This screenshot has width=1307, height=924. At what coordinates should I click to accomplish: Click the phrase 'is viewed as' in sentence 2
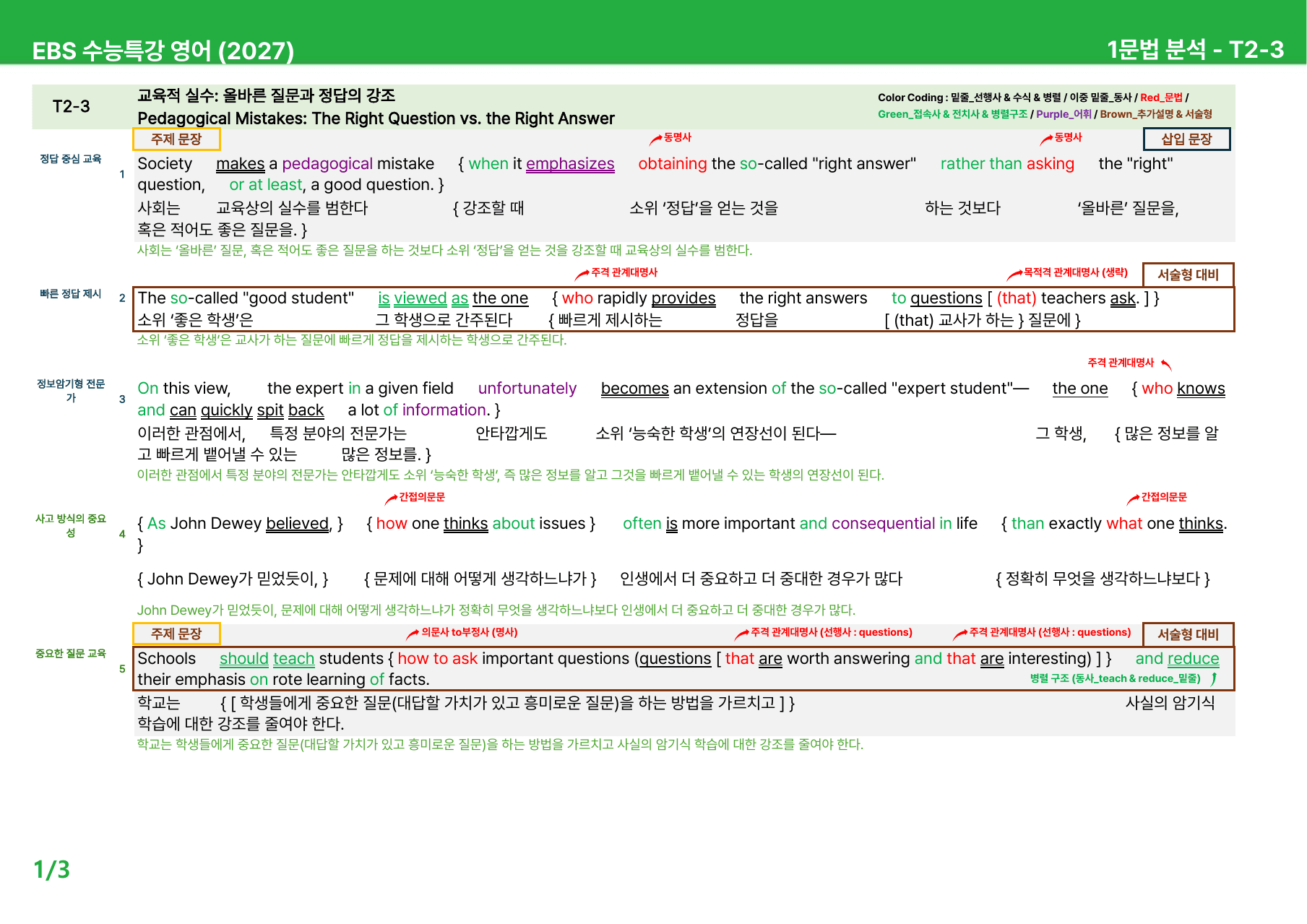tap(423, 298)
